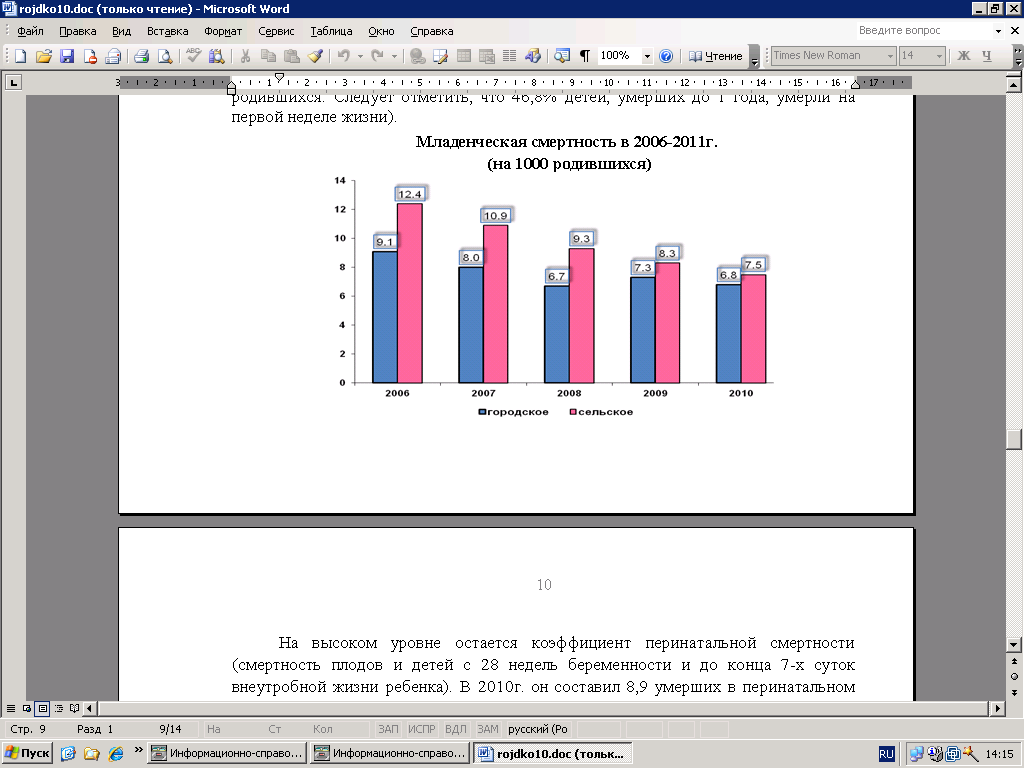The image size is (1024, 768).
Task: Toggle paragraph marks display
Action: click(585, 56)
